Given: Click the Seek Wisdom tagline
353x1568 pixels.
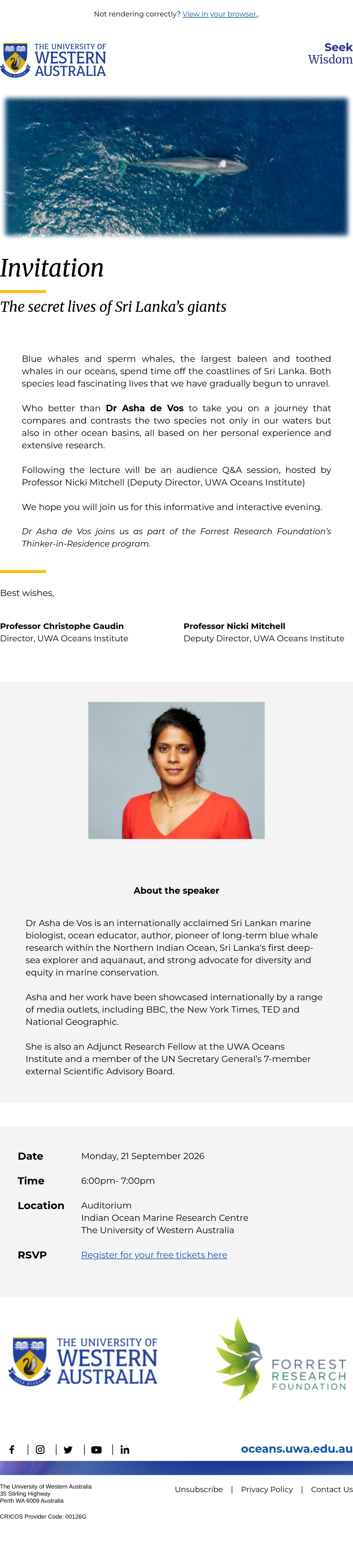Looking at the screenshot, I should (330, 53).
